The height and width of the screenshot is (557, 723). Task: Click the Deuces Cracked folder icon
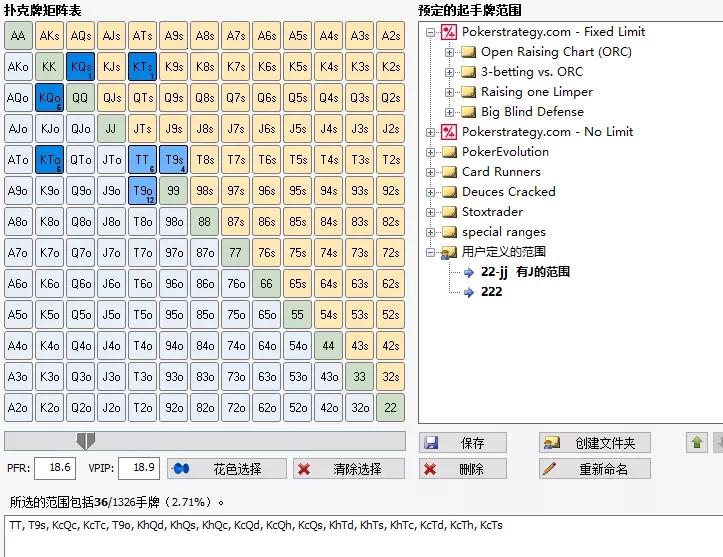449,192
